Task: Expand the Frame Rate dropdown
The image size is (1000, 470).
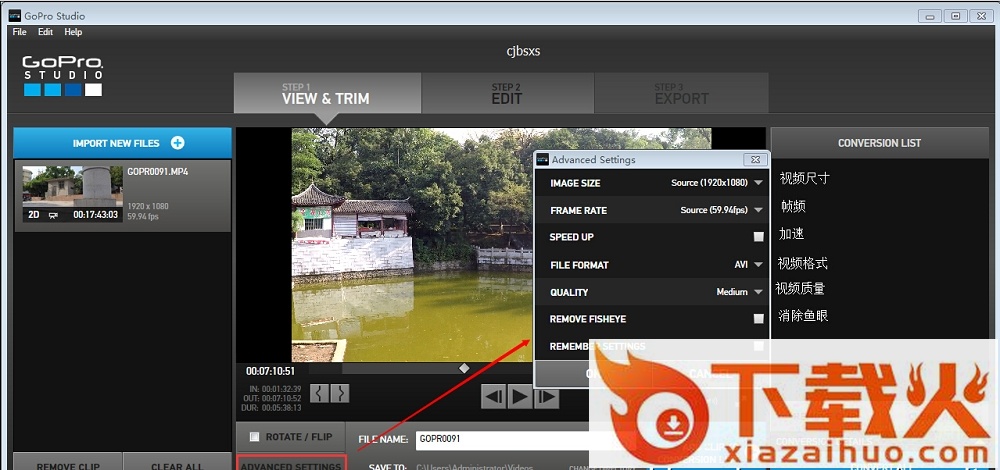Action: pos(758,210)
